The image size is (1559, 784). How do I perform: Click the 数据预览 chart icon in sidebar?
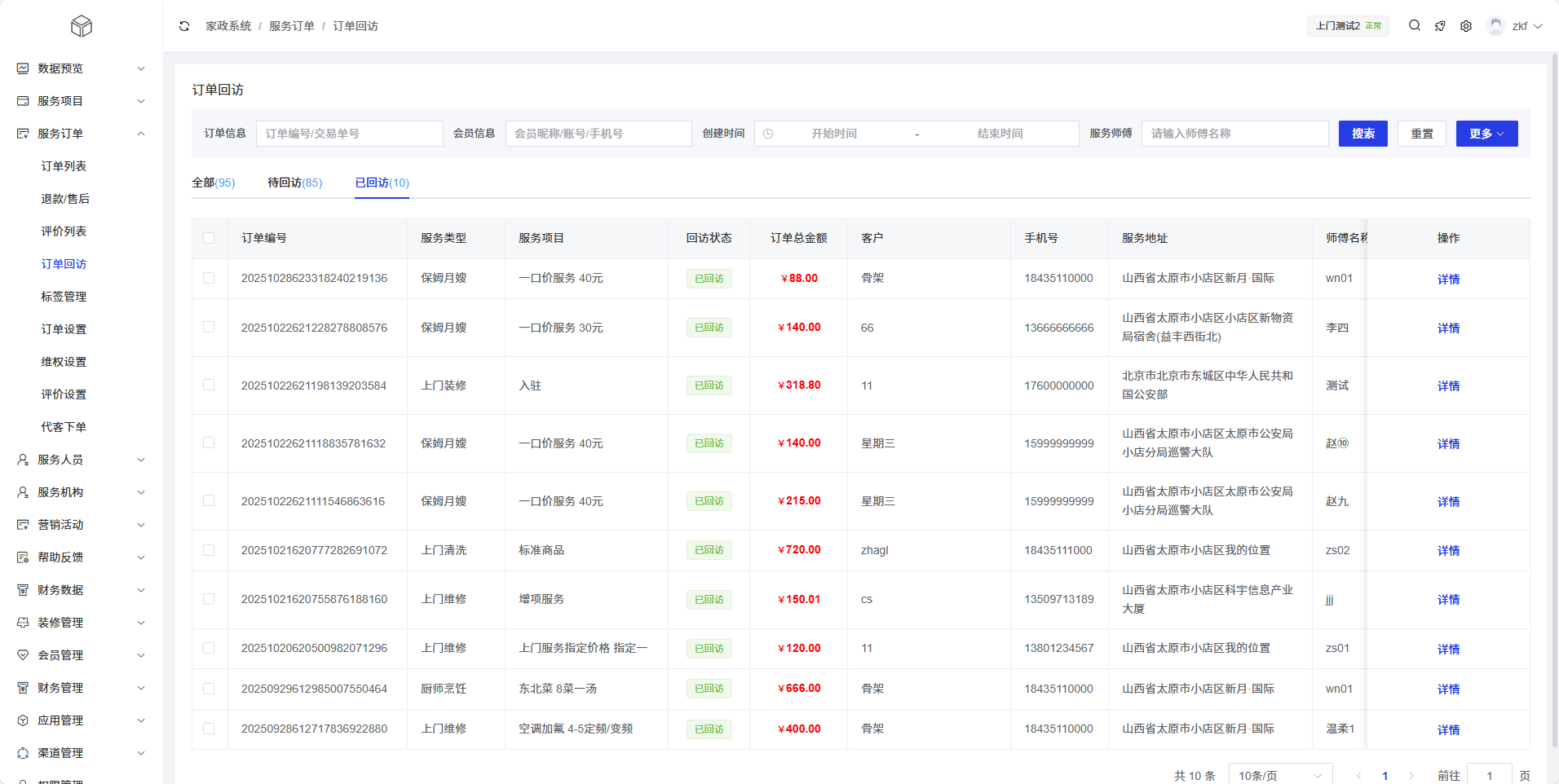tap(23, 68)
